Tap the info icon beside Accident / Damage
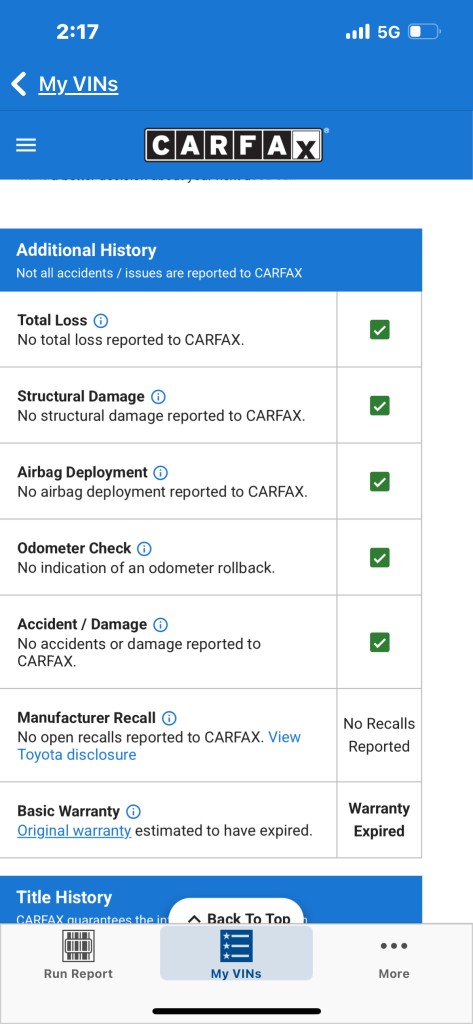 [x=160, y=624]
